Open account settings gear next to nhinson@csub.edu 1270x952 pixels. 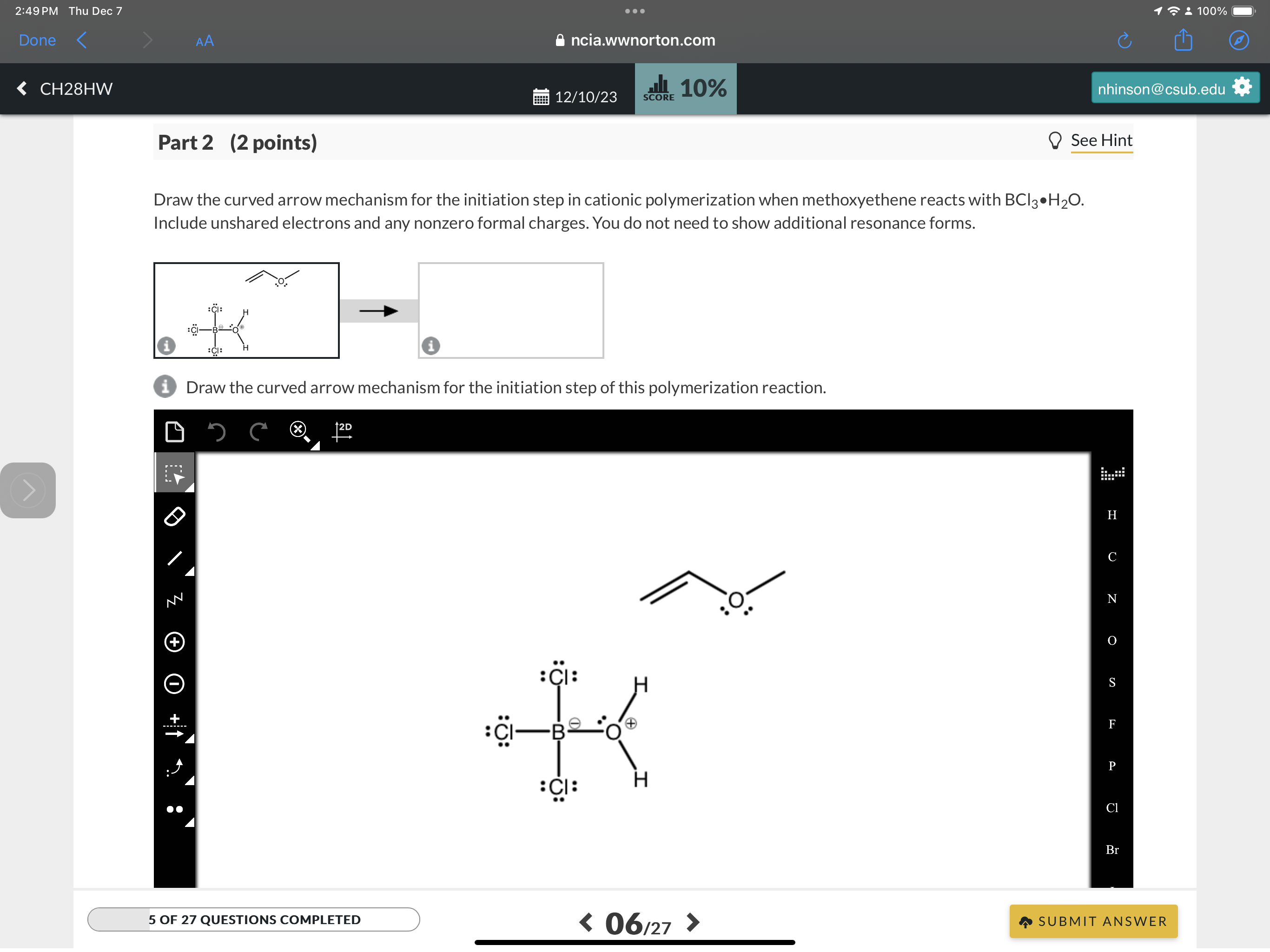(1241, 87)
